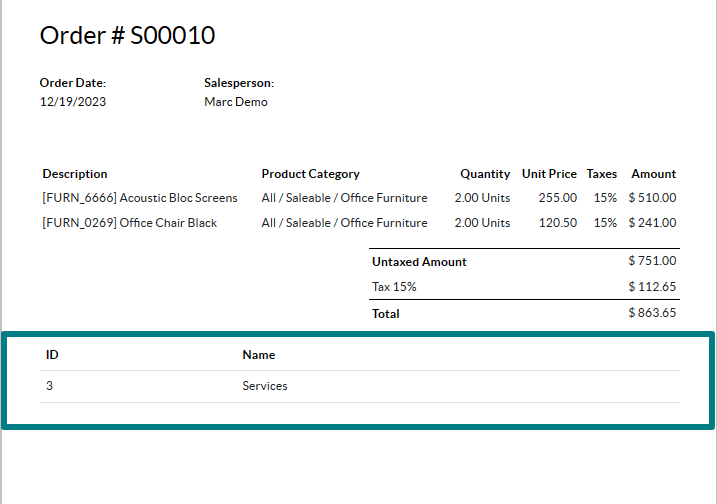Image resolution: width=717 pixels, height=504 pixels.
Task: Click the Unit Price column header
Action: (x=549, y=174)
